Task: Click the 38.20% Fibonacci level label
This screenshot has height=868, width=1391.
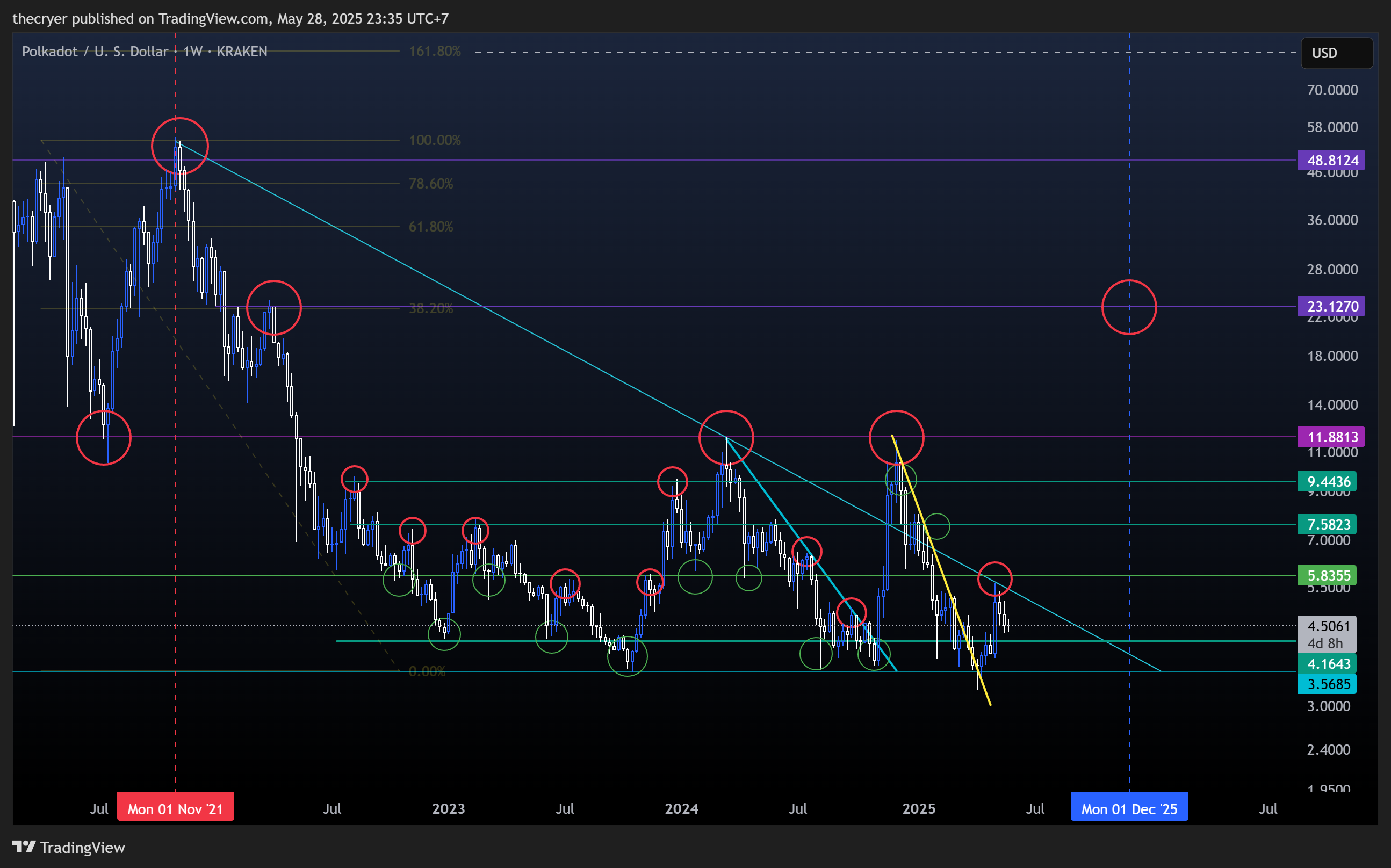Action: [x=430, y=308]
